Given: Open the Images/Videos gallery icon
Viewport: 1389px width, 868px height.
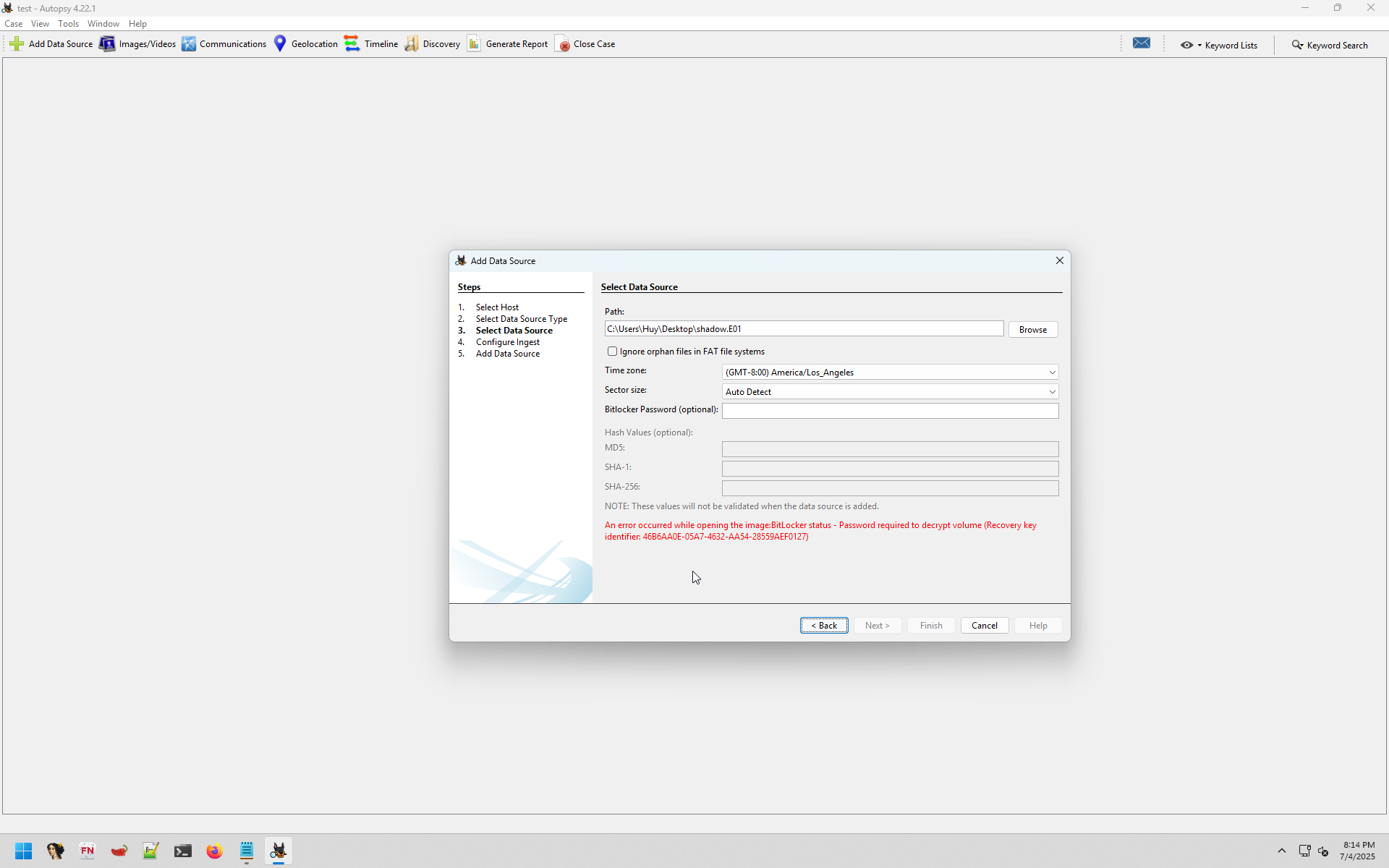Looking at the screenshot, I should pyautogui.click(x=107, y=44).
